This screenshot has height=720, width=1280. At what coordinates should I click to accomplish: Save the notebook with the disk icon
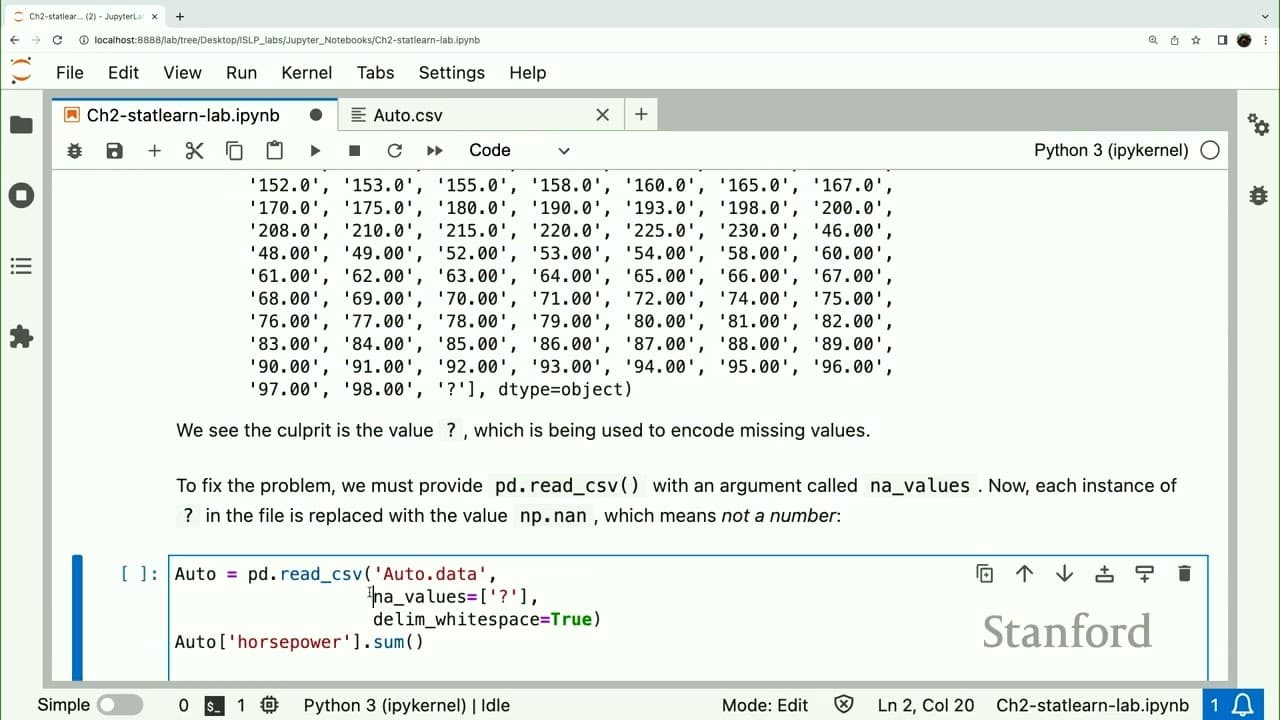click(x=114, y=151)
